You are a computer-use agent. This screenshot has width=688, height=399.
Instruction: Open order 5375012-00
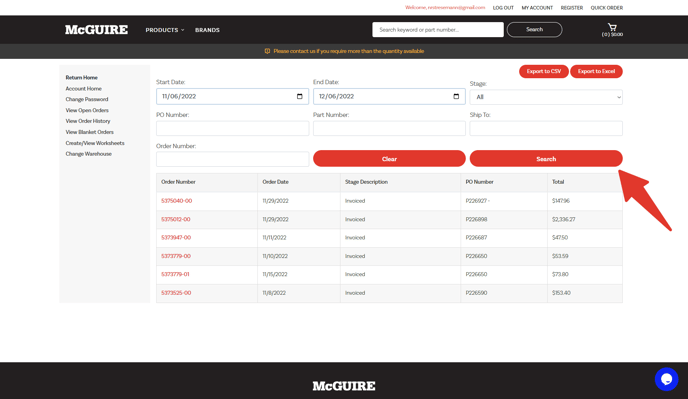tap(176, 219)
